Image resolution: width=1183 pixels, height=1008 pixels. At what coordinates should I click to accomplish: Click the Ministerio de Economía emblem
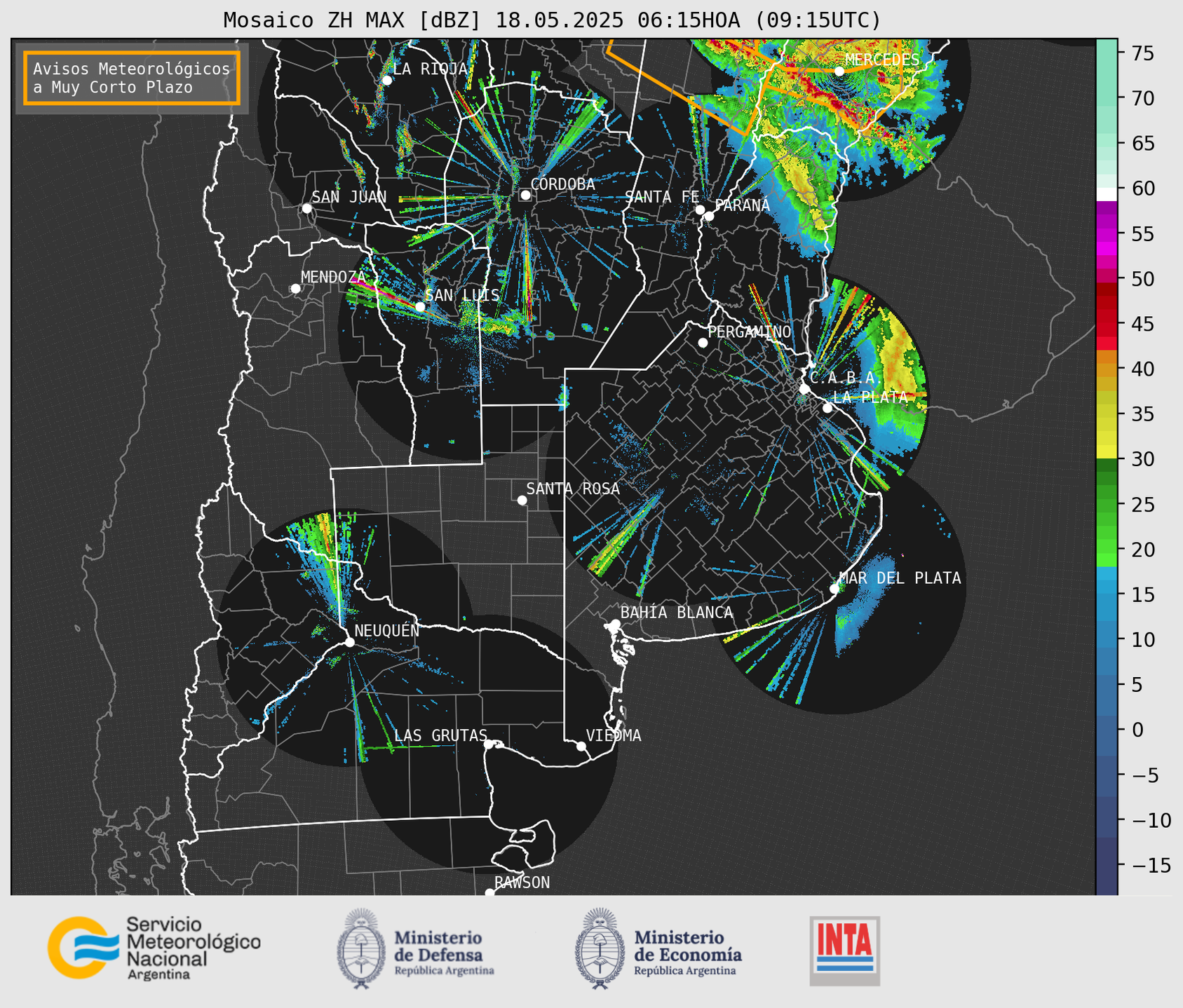coord(600,949)
